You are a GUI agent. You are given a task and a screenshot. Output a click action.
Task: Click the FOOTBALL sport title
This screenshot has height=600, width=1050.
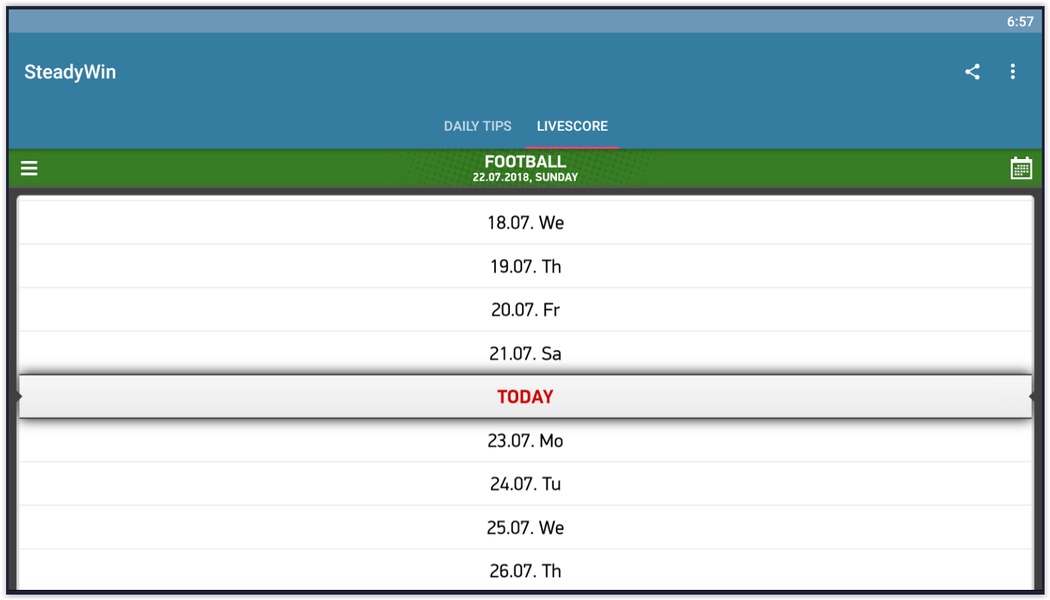pyautogui.click(x=526, y=161)
